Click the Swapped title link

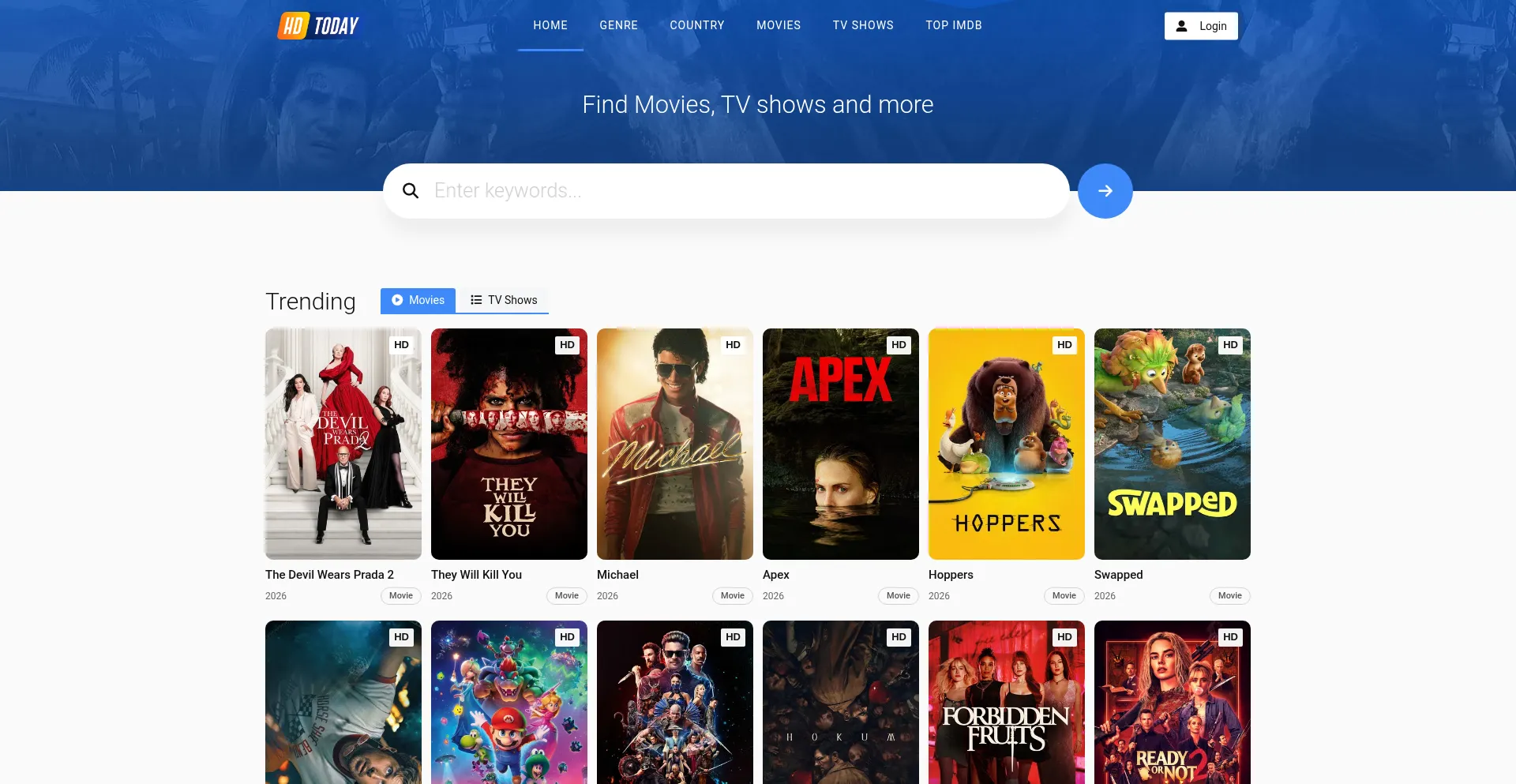pyautogui.click(x=1118, y=575)
